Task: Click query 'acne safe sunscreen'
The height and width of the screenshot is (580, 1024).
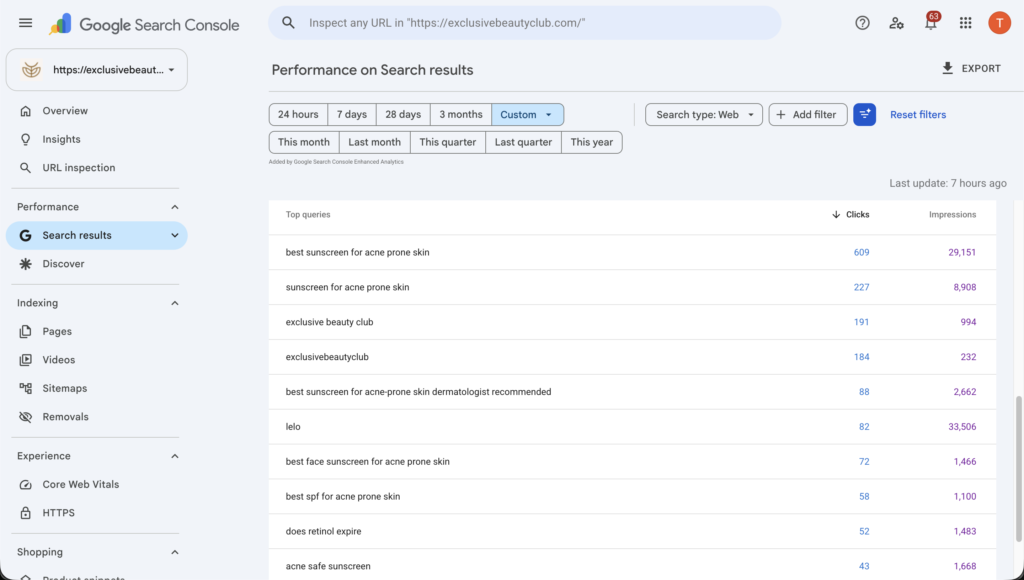Action: click(x=328, y=566)
